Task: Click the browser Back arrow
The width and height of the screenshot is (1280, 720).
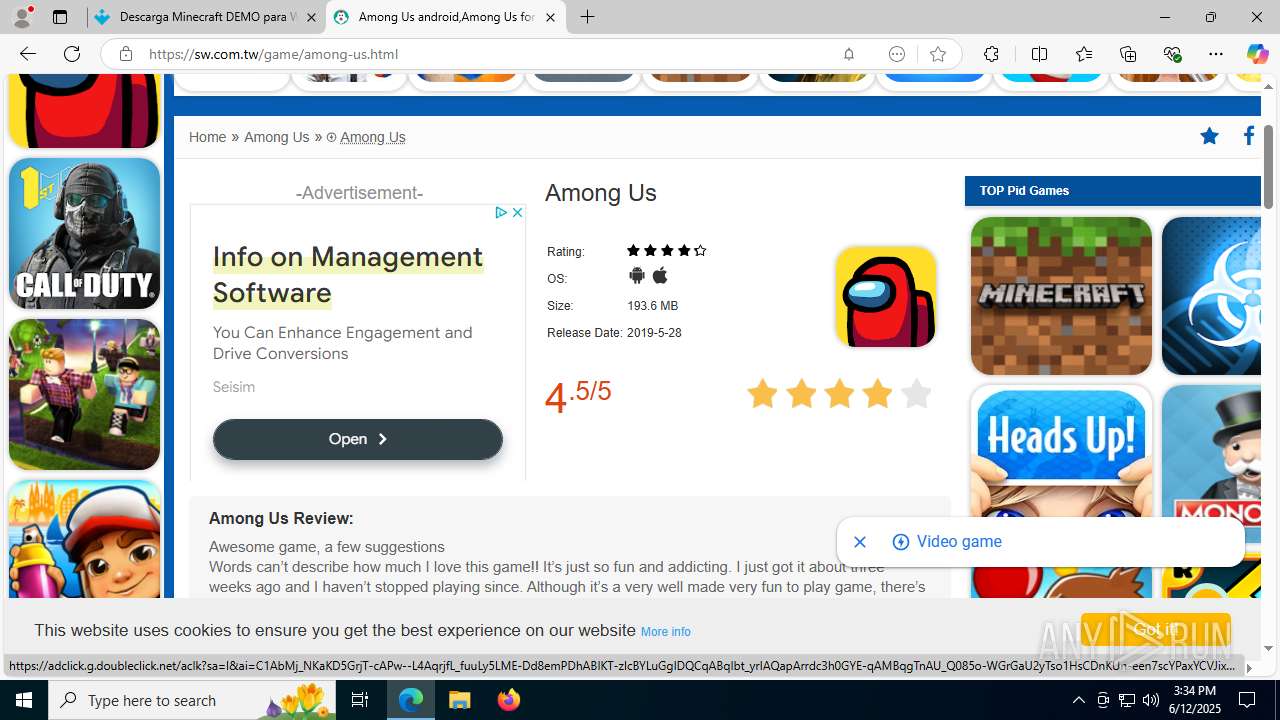Action: click(28, 54)
